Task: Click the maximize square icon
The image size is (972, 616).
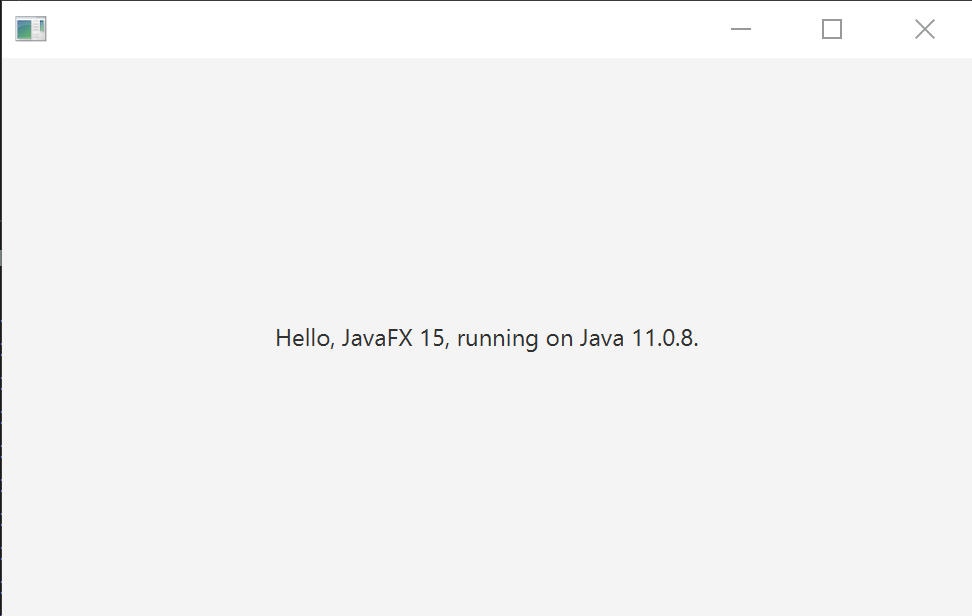Action: pos(831,29)
